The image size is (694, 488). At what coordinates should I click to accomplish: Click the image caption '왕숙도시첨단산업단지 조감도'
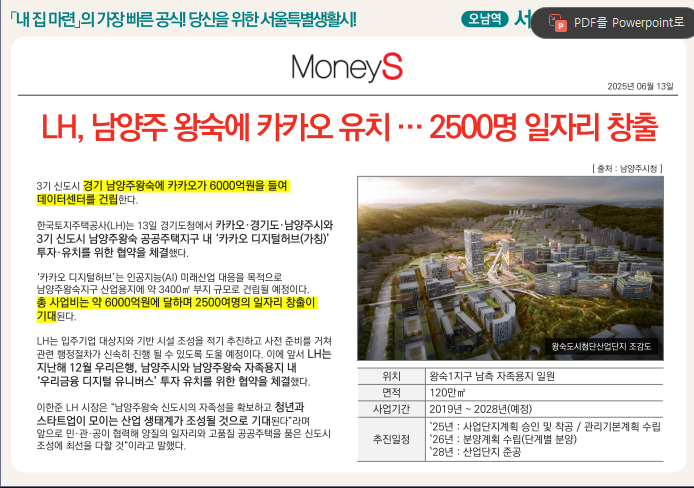(x=601, y=346)
